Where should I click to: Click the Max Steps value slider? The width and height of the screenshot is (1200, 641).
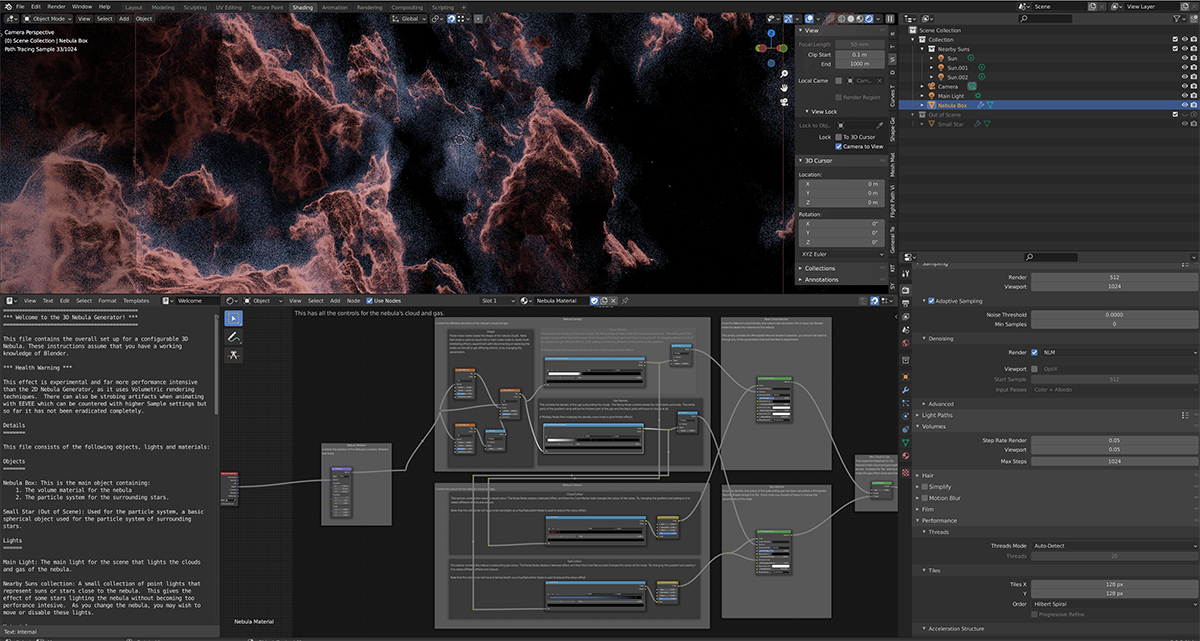tap(1114, 461)
